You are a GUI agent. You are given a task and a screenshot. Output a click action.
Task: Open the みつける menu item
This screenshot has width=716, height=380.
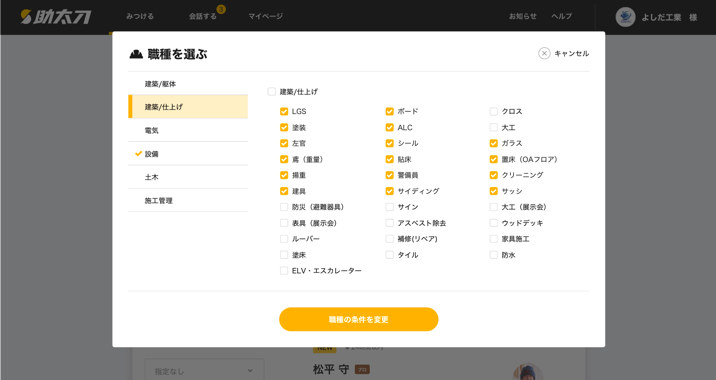point(140,16)
